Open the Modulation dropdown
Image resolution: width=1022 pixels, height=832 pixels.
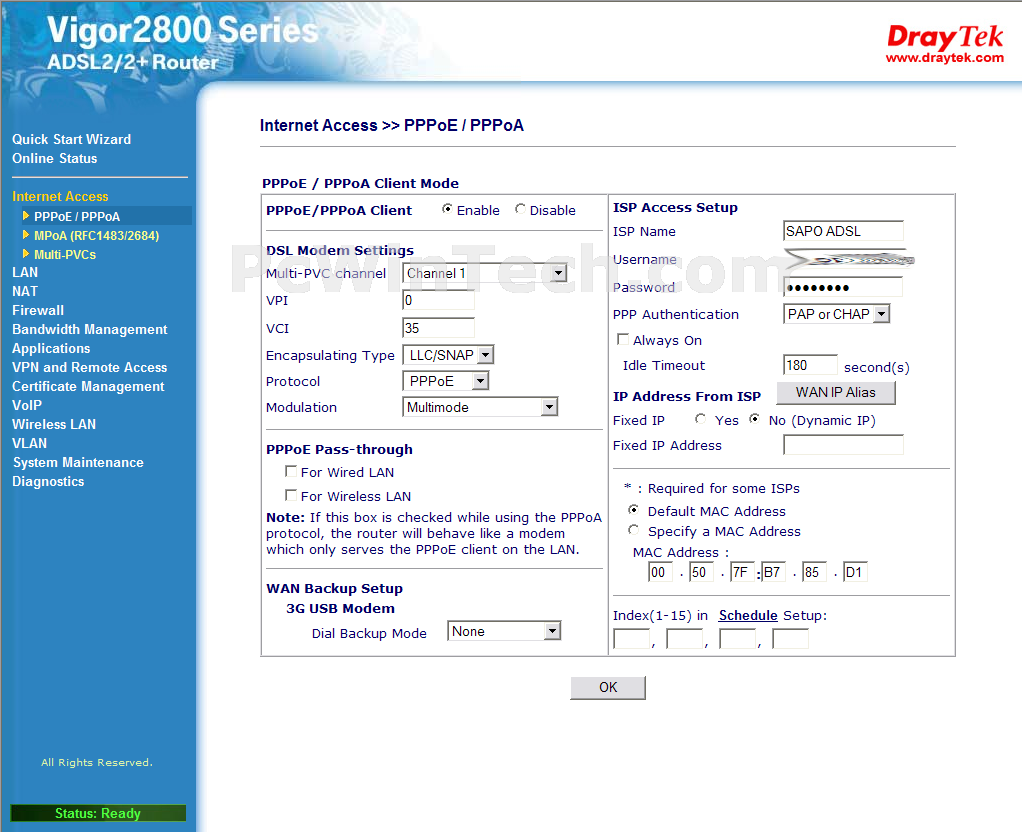[480, 407]
